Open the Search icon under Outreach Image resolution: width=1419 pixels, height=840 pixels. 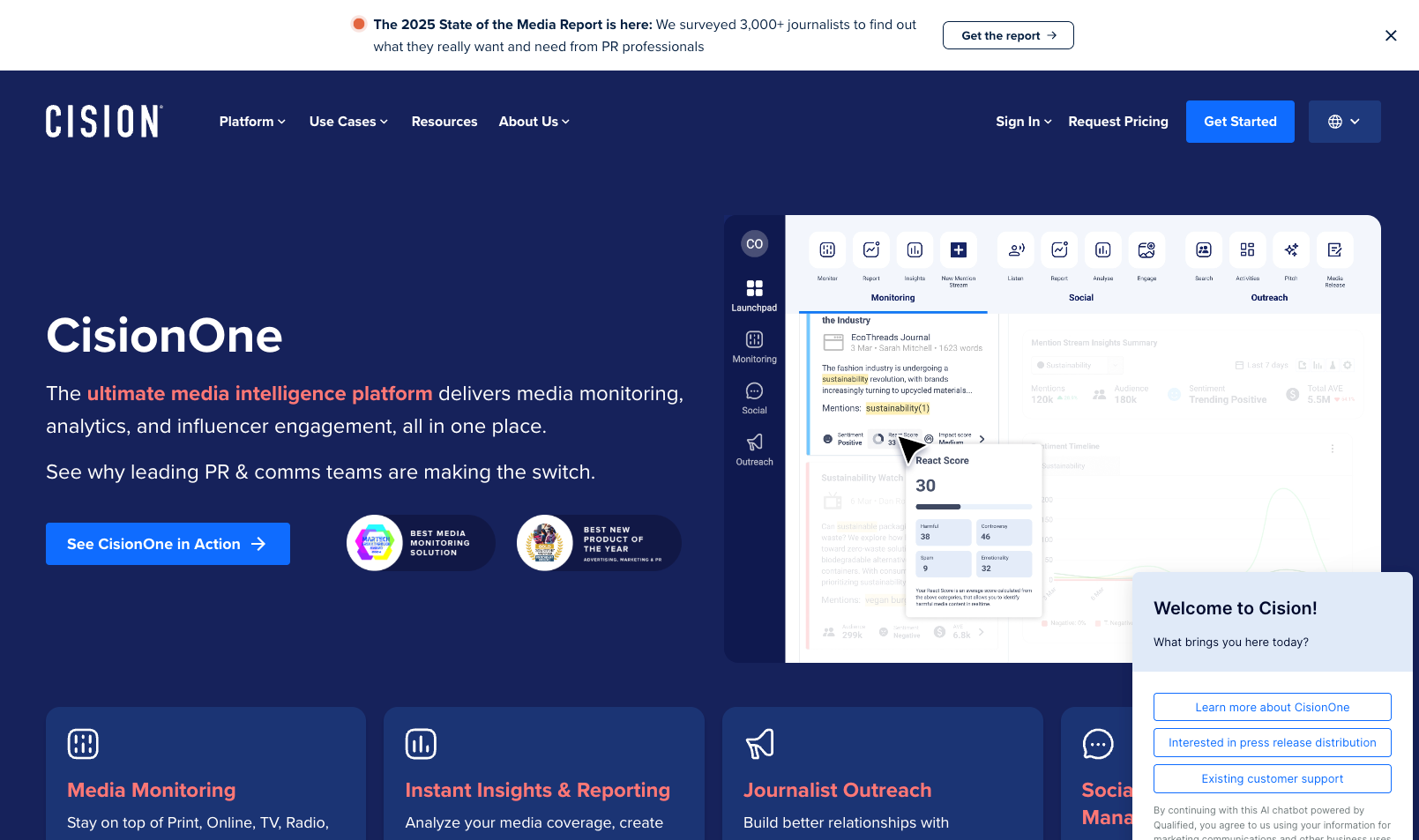tap(1204, 250)
